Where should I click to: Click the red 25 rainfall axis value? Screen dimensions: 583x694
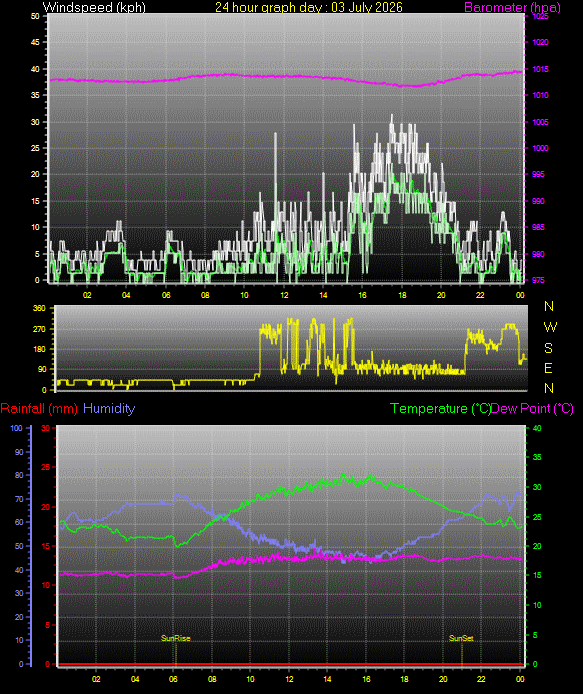coord(46,467)
